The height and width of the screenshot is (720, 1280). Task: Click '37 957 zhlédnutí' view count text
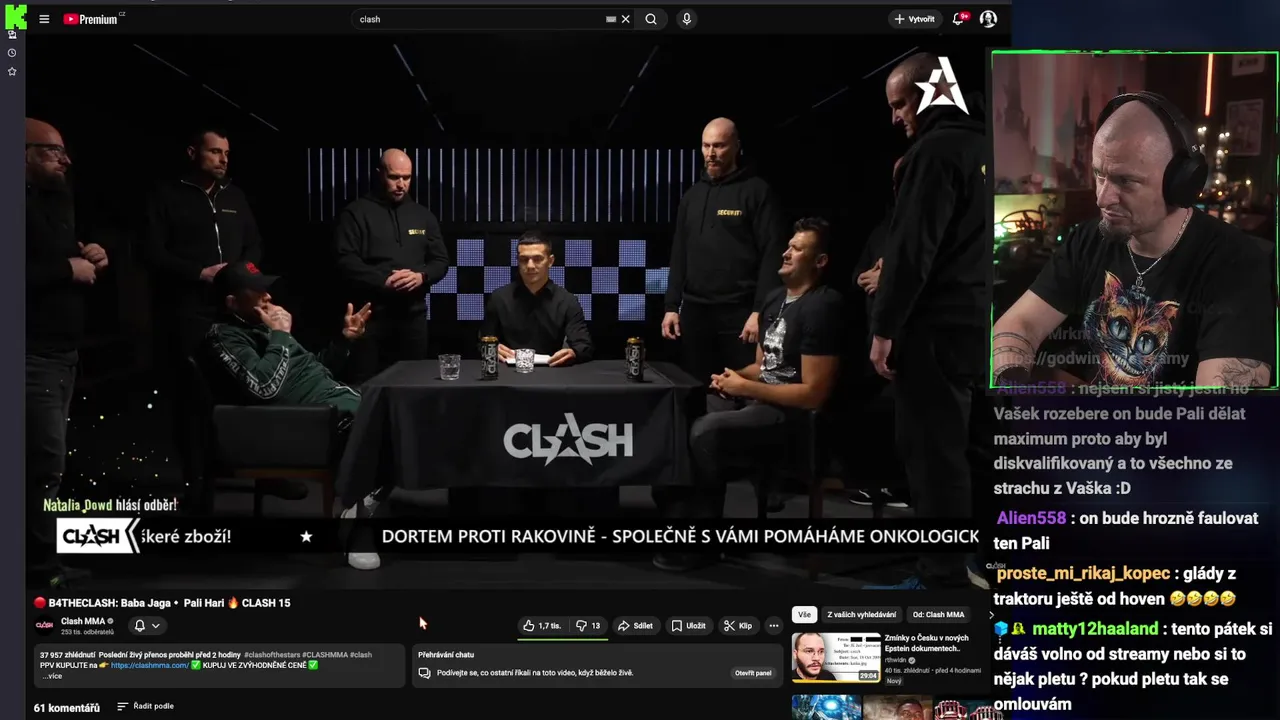pos(66,655)
